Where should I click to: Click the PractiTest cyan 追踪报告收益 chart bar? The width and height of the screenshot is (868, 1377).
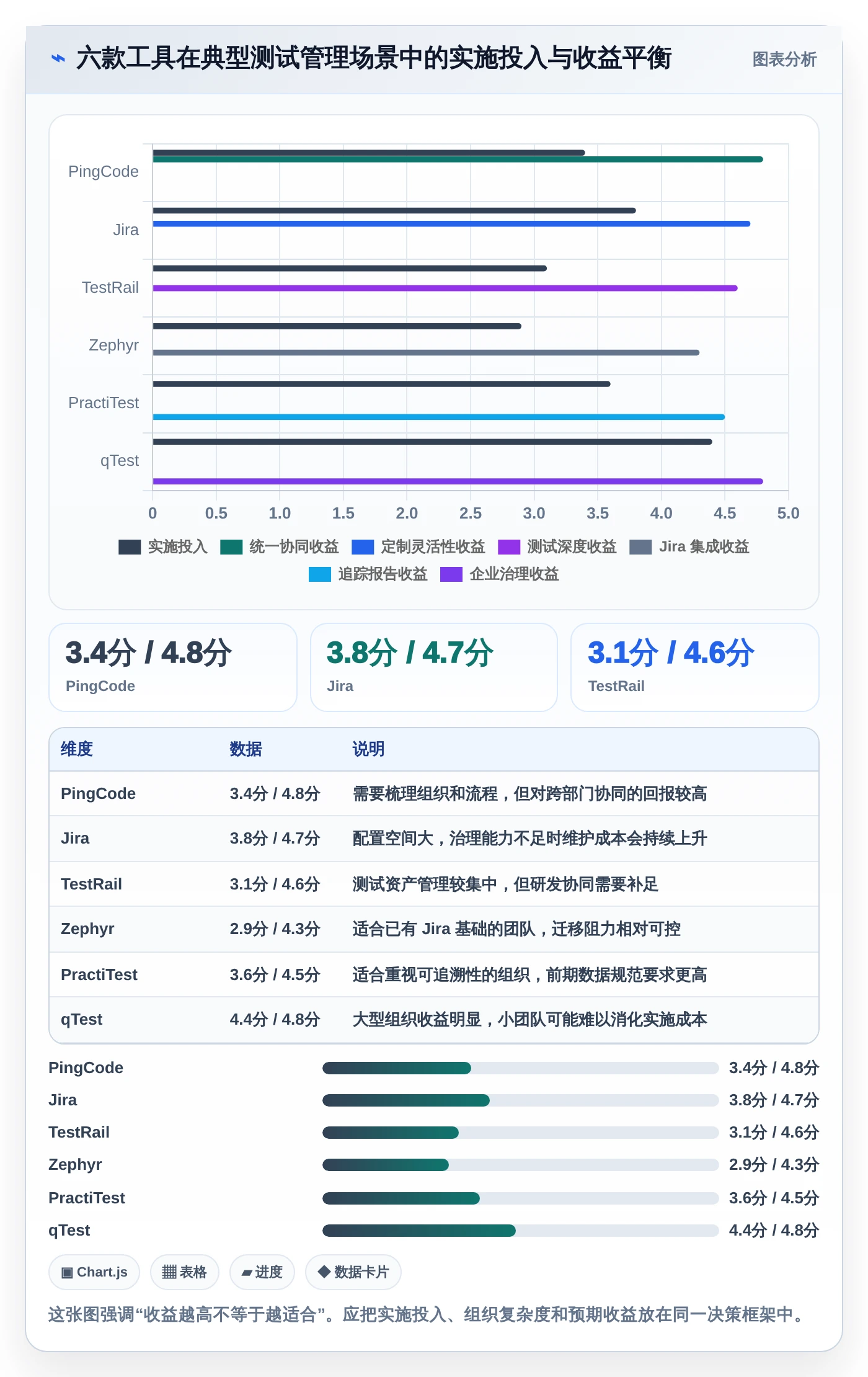pyautogui.click(x=439, y=417)
